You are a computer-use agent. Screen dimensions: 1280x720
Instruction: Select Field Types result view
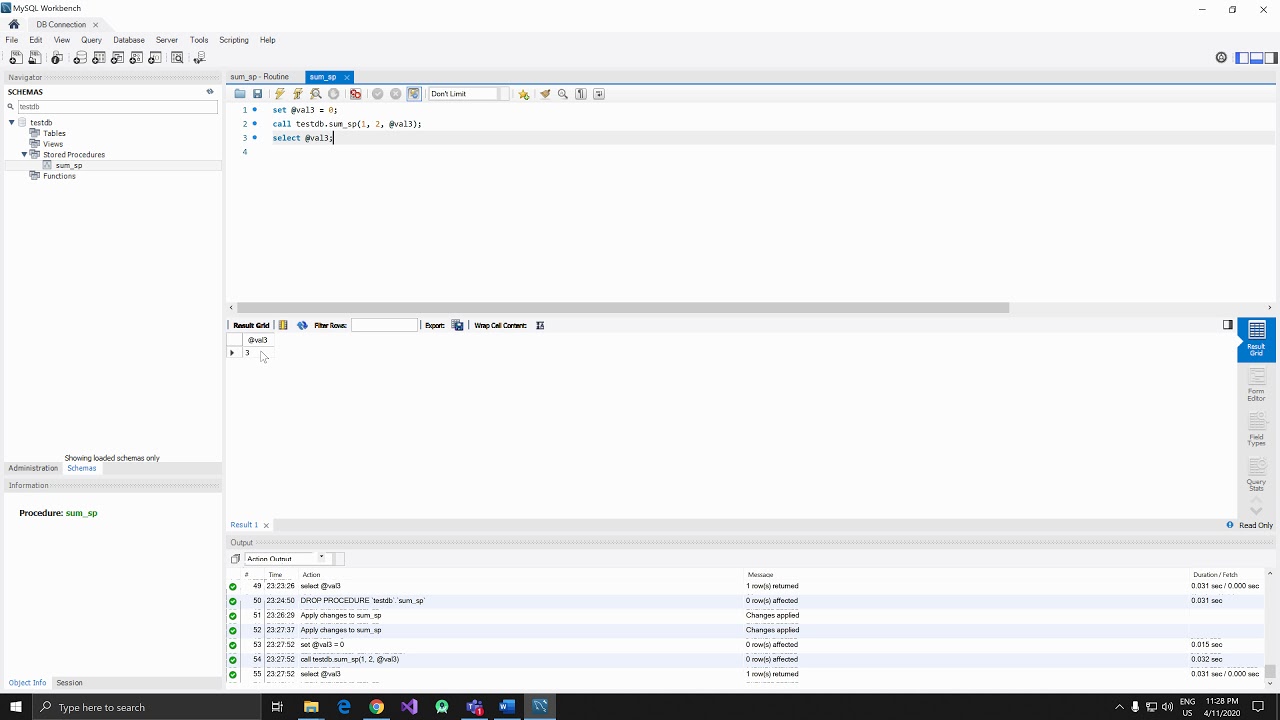click(1256, 429)
